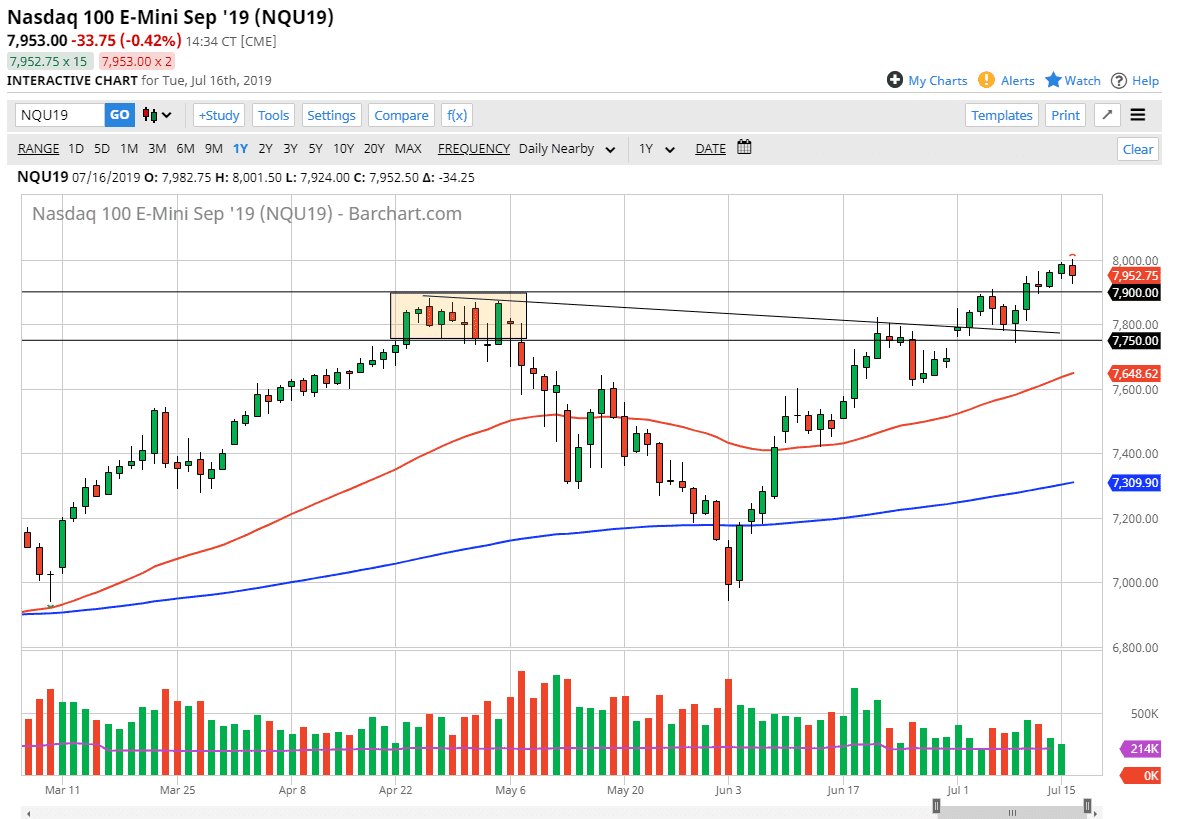The height and width of the screenshot is (819, 1180).
Task: Select the 6M range option
Action: point(185,149)
